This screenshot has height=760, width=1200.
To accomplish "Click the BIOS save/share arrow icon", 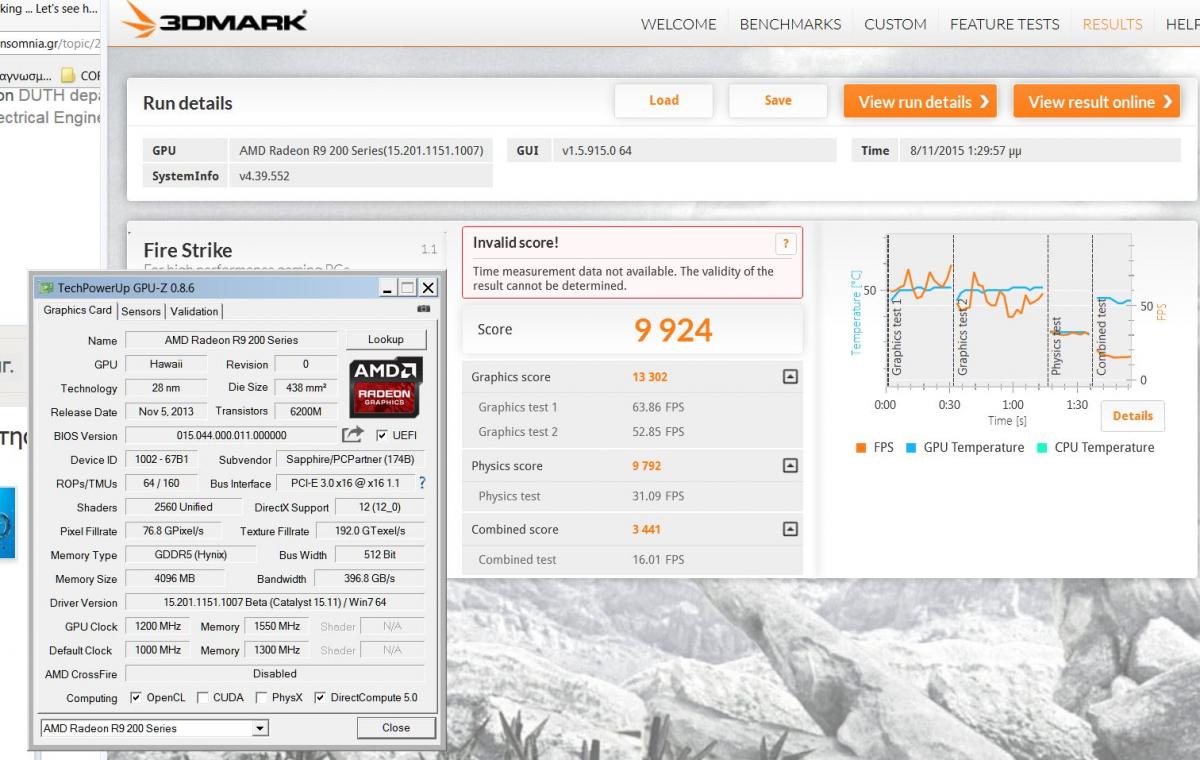I will (x=352, y=435).
